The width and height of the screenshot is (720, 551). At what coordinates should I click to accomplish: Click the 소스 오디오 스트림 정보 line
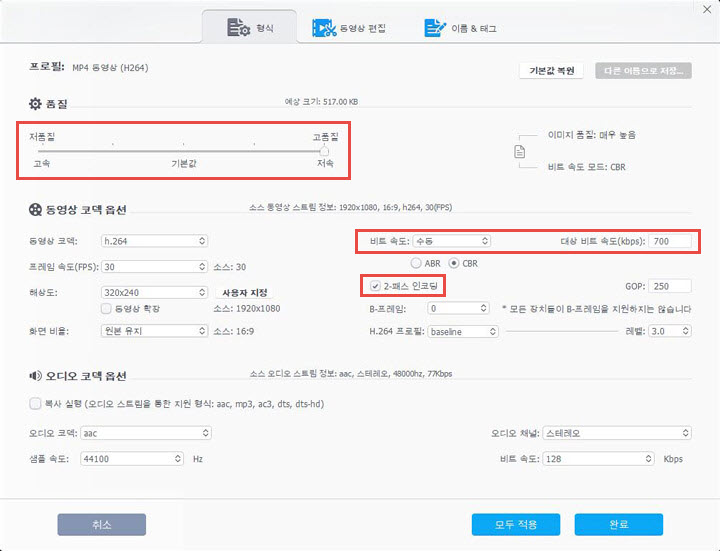pos(351,374)
